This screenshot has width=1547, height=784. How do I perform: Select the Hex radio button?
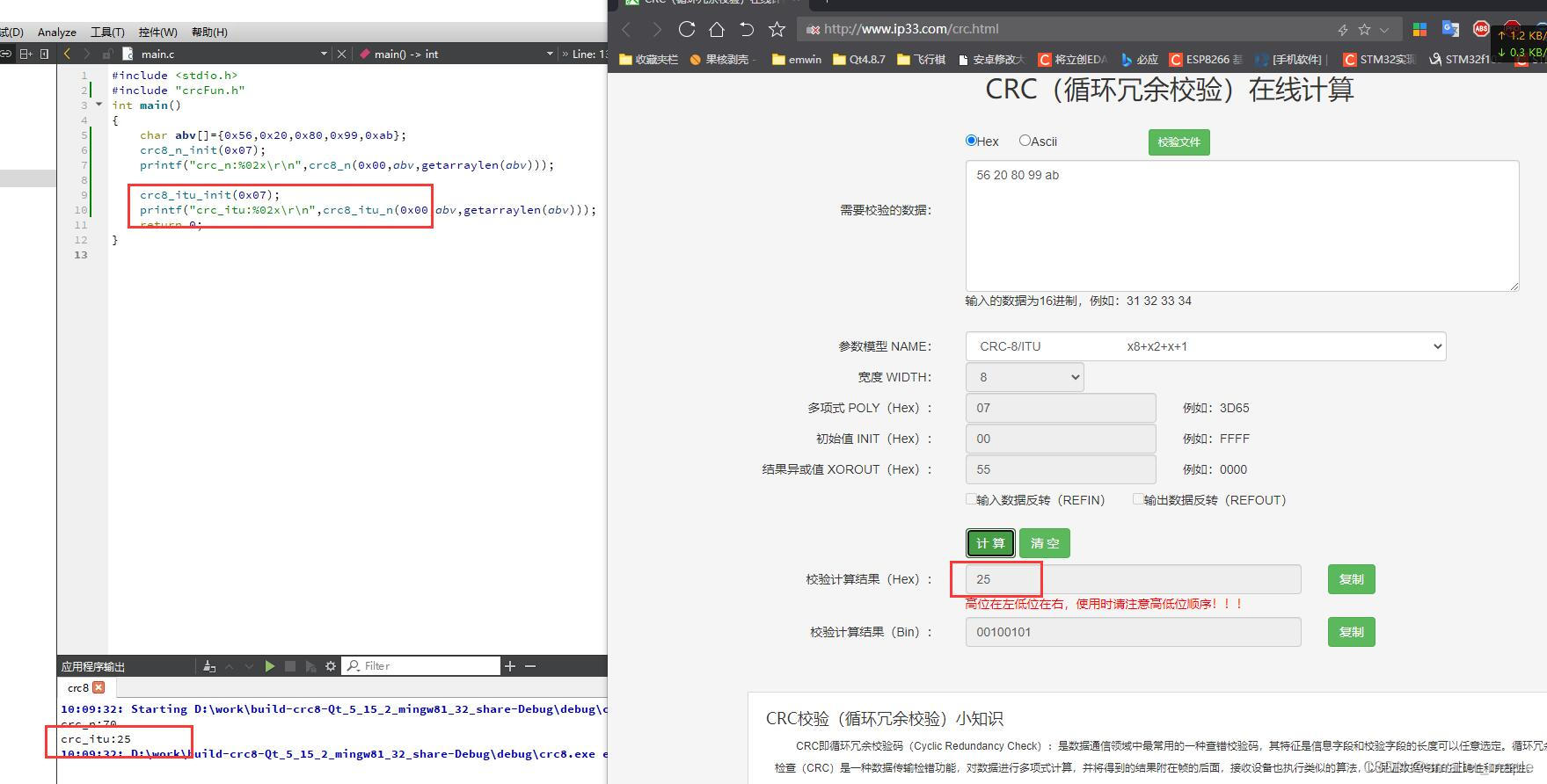coord(971,141)
